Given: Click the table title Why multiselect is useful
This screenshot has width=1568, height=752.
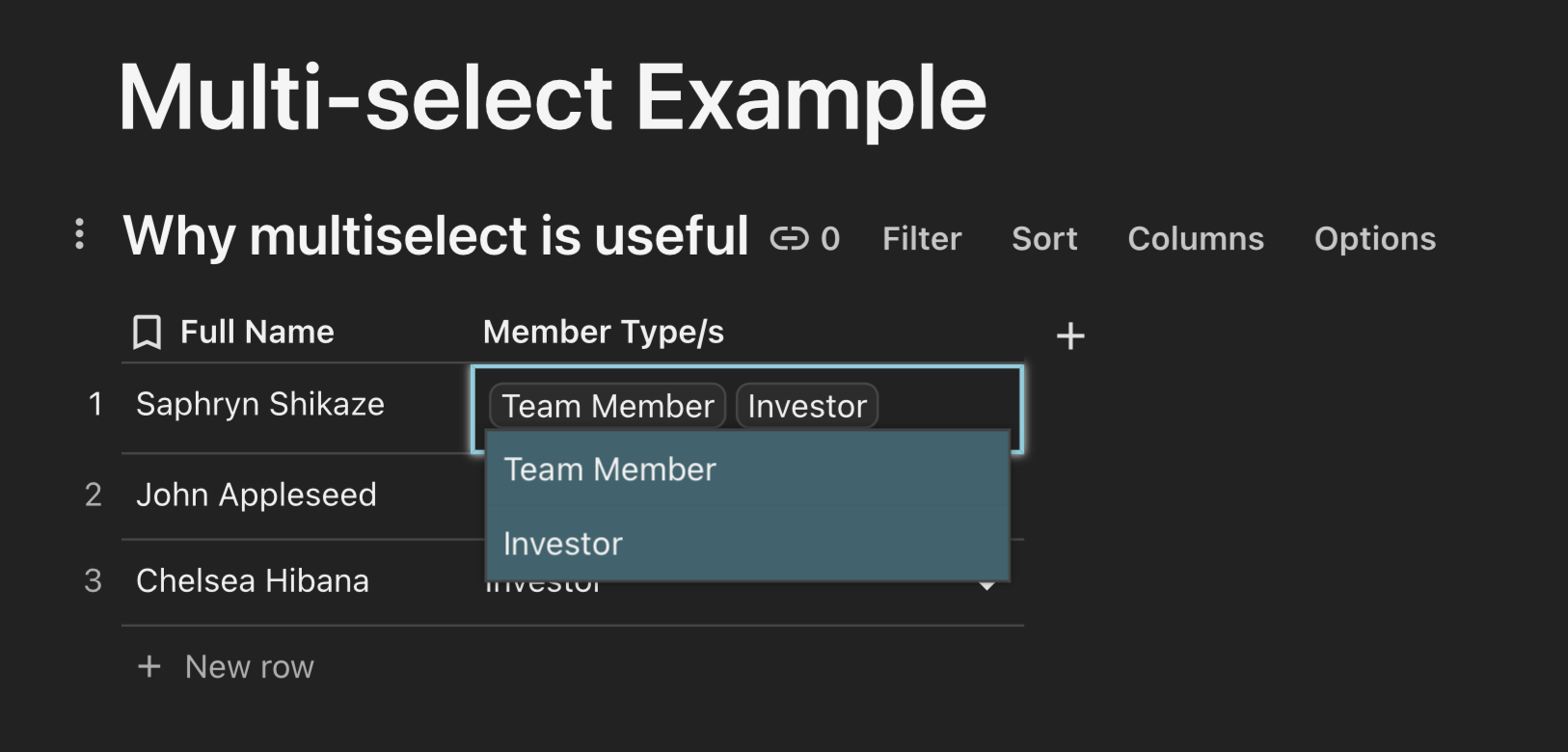Looking at the screenshot, I should 436,236.
